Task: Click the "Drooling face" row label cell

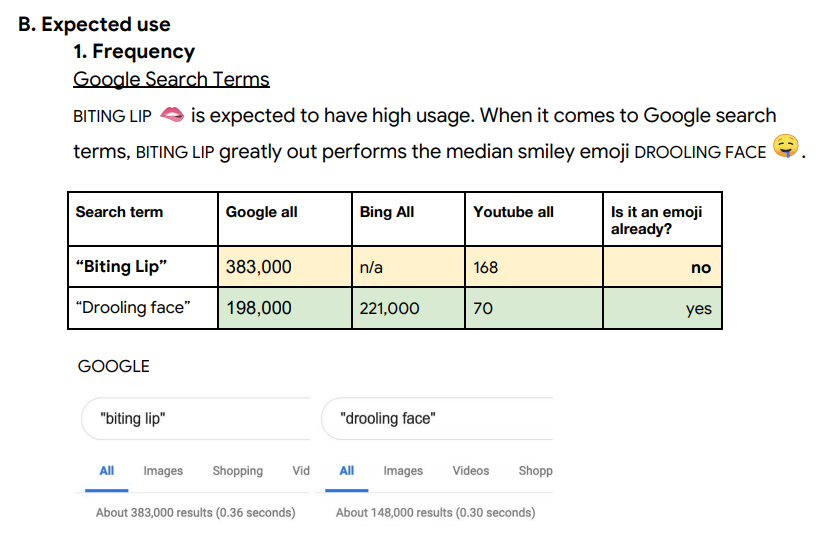Action: pyautogui.click(x=143, y=308)
